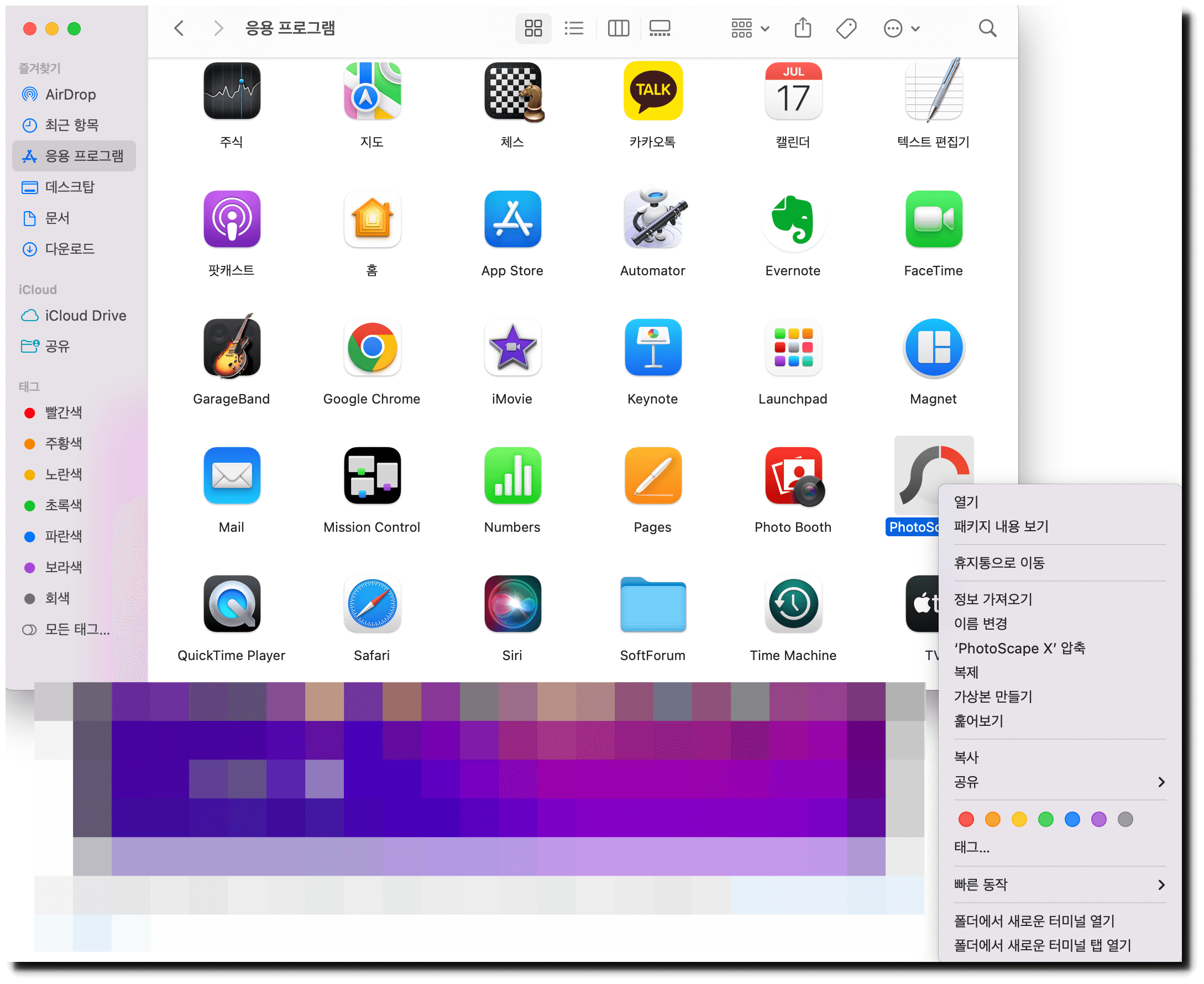Select the Automator app icon

(652, 220)
